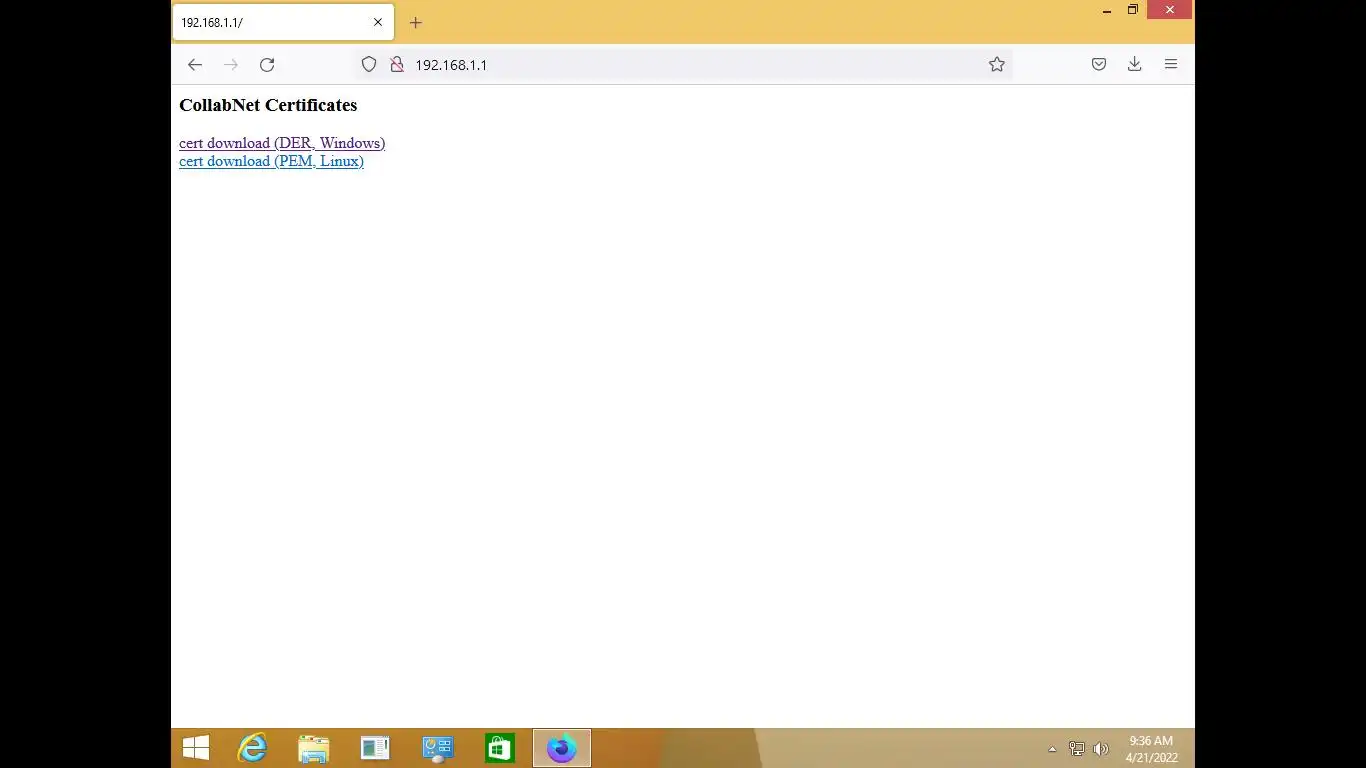Image resolution: width=1366 pixels, height=768 pixels.
Task: Open a new tab with plus button
Action: pyautogui.click(x=416, y=22)
